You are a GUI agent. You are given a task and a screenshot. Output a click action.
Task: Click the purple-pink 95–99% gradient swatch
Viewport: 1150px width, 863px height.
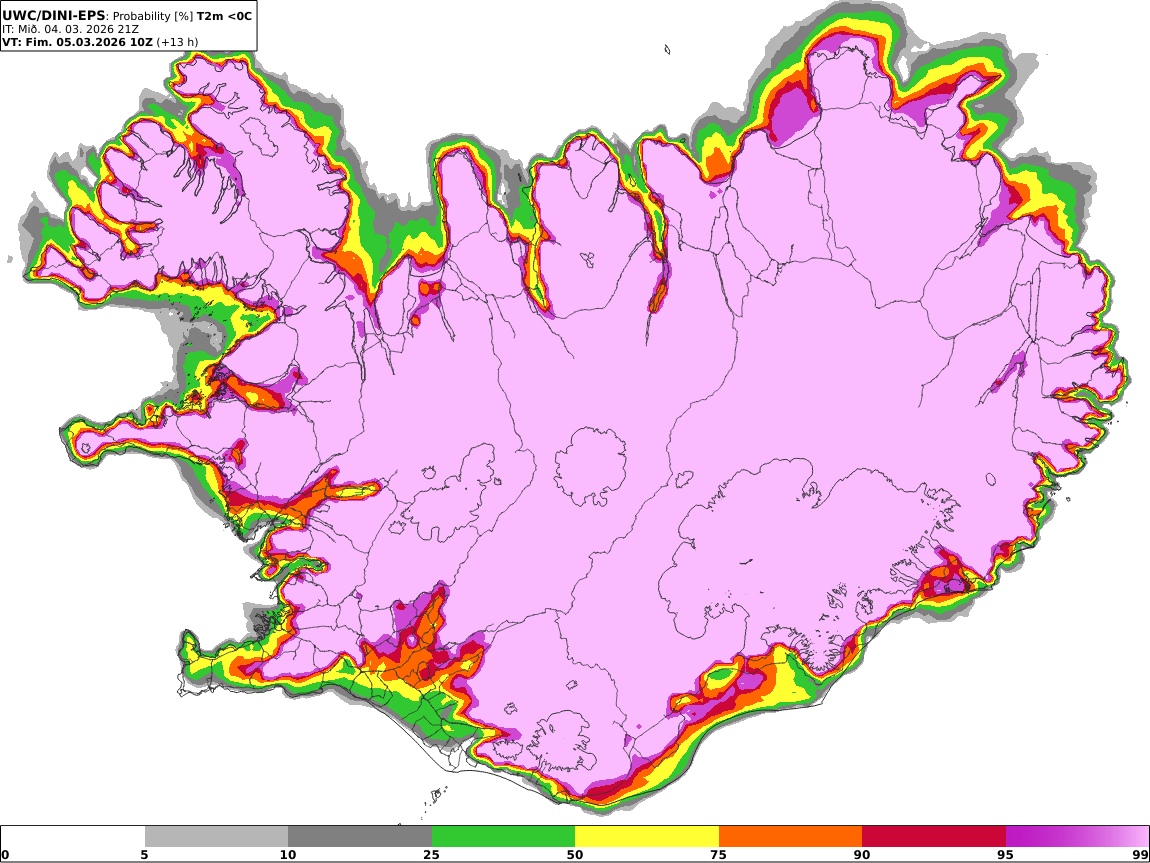[1077, 837]
